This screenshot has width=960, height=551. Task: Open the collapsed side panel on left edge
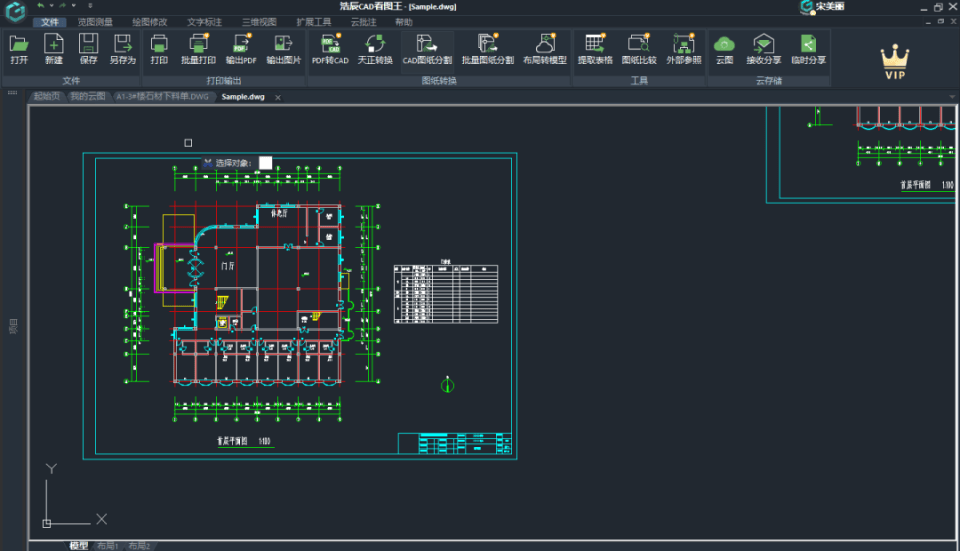point(13,326)
